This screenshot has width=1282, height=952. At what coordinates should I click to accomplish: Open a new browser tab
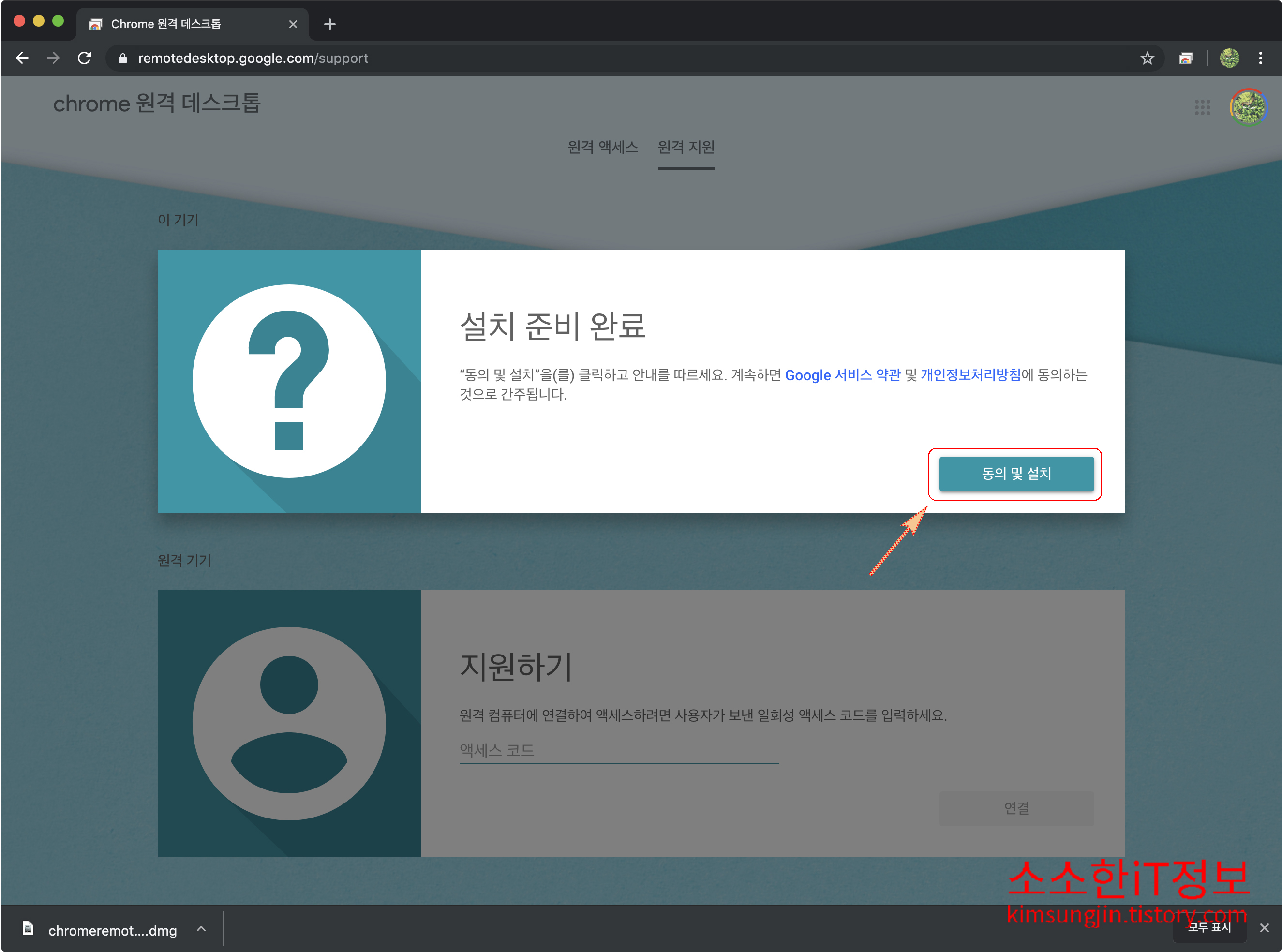pos(329,24)
